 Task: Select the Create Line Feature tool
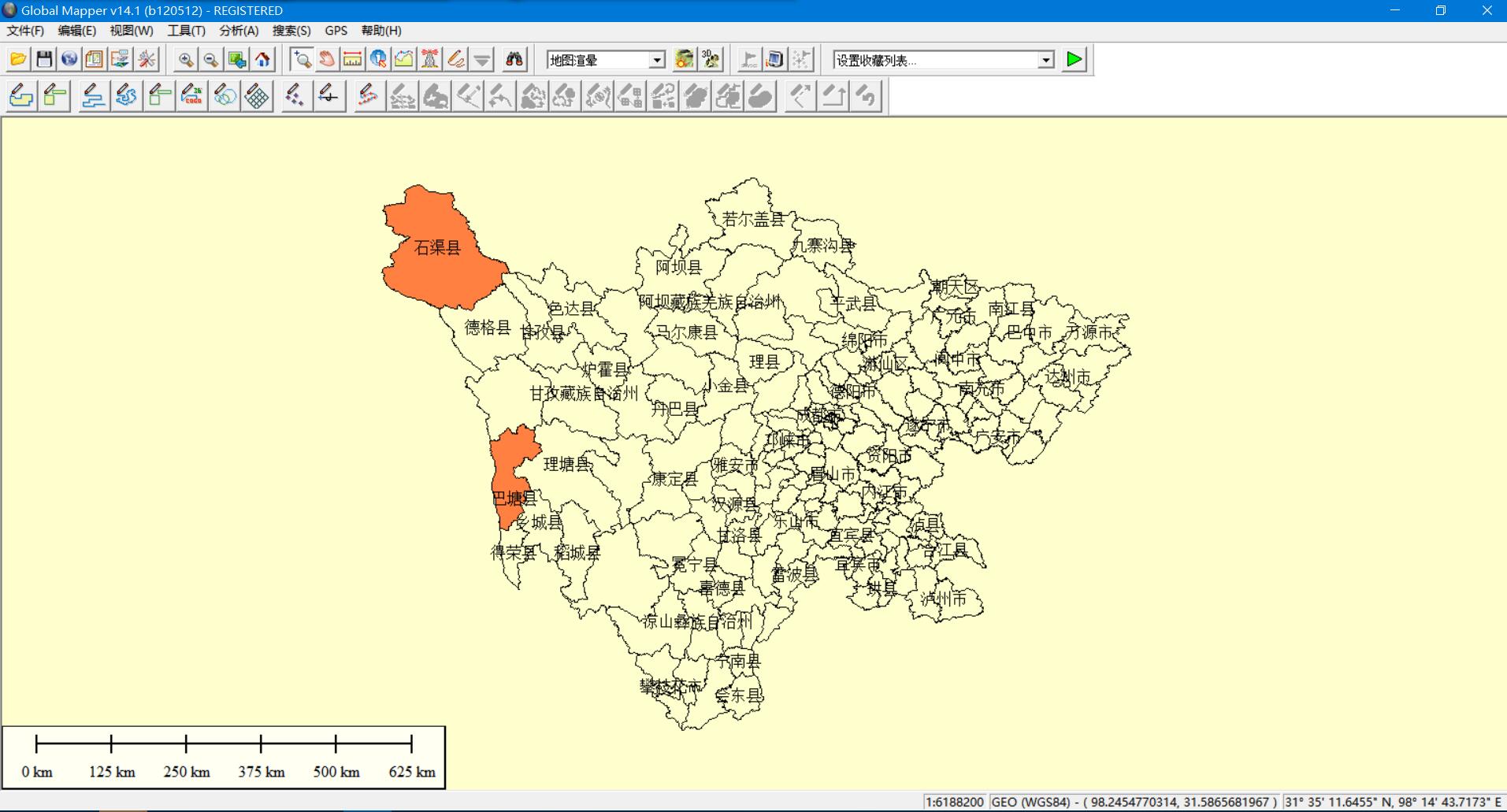pos(94,96)
